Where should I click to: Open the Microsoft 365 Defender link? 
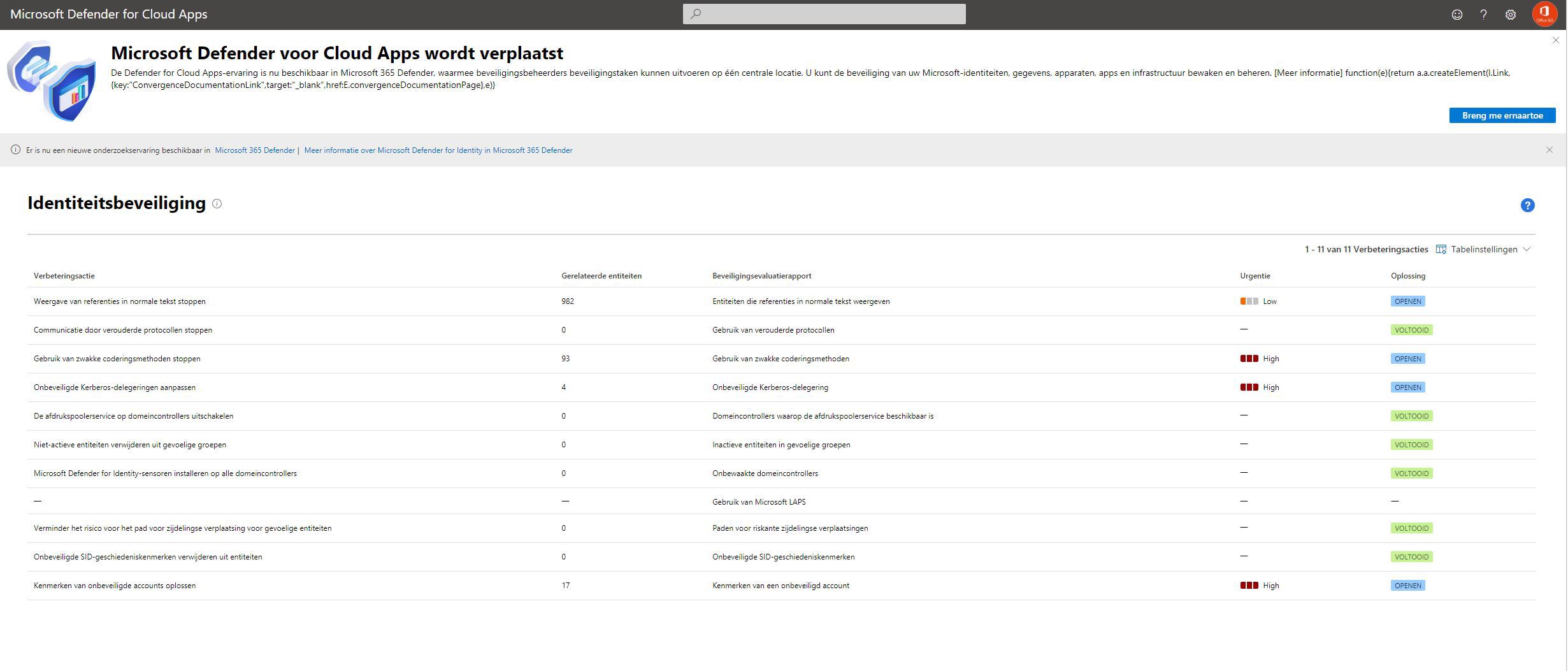click(255, 150)
